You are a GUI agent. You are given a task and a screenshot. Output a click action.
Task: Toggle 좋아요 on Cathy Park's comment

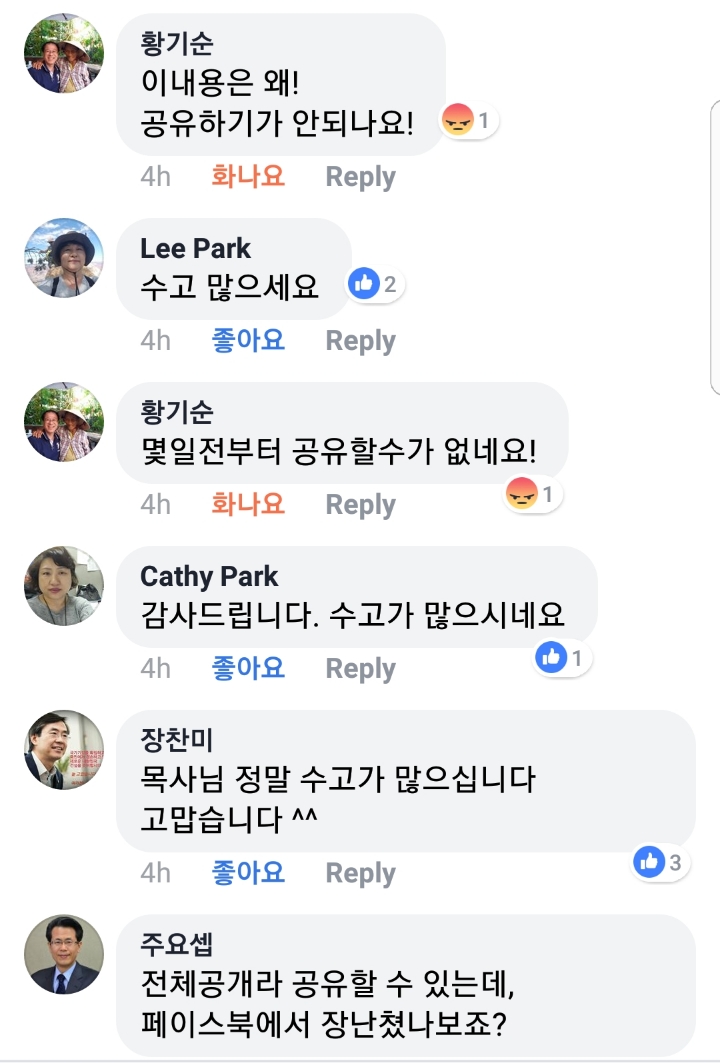[x=248, y=669]
